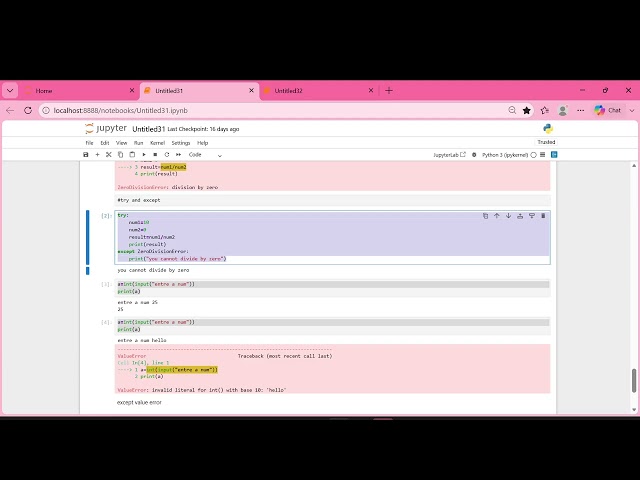Open the JupyterLab interface link
This screenshot has width=640, height=480.
pos(449,155)
